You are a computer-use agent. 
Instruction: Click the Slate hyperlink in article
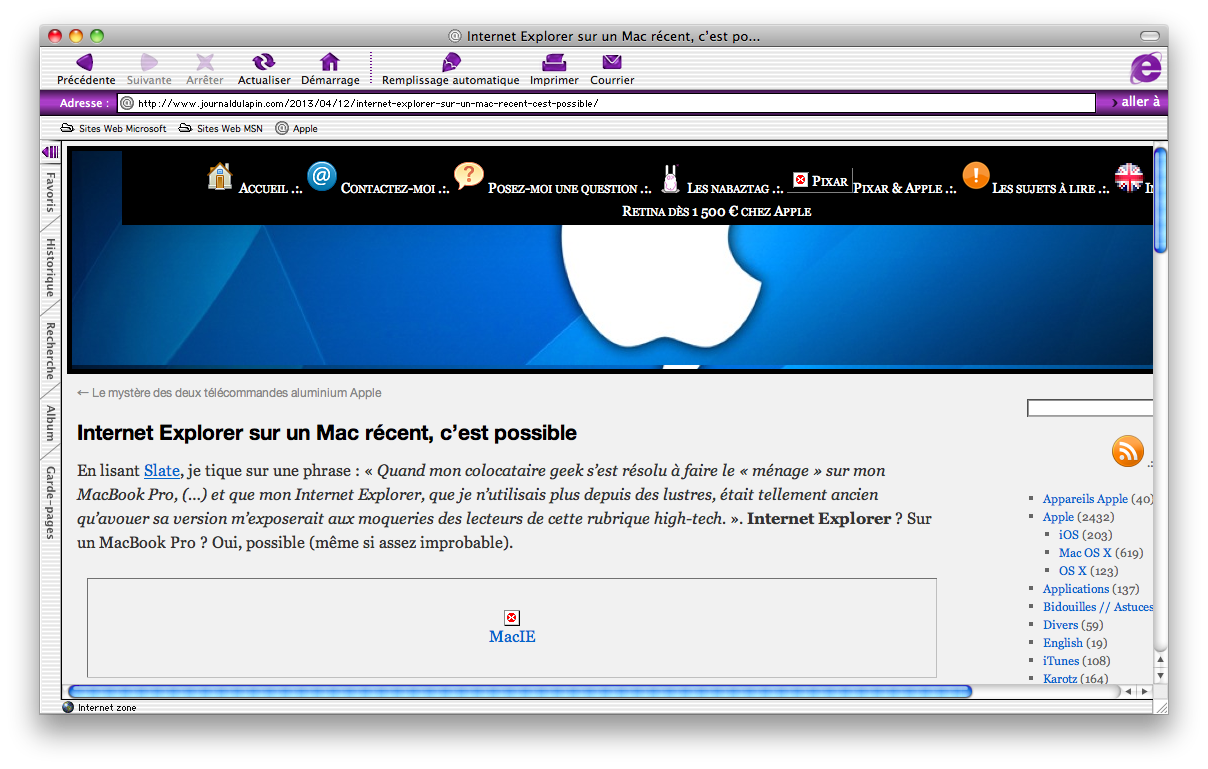161,470
